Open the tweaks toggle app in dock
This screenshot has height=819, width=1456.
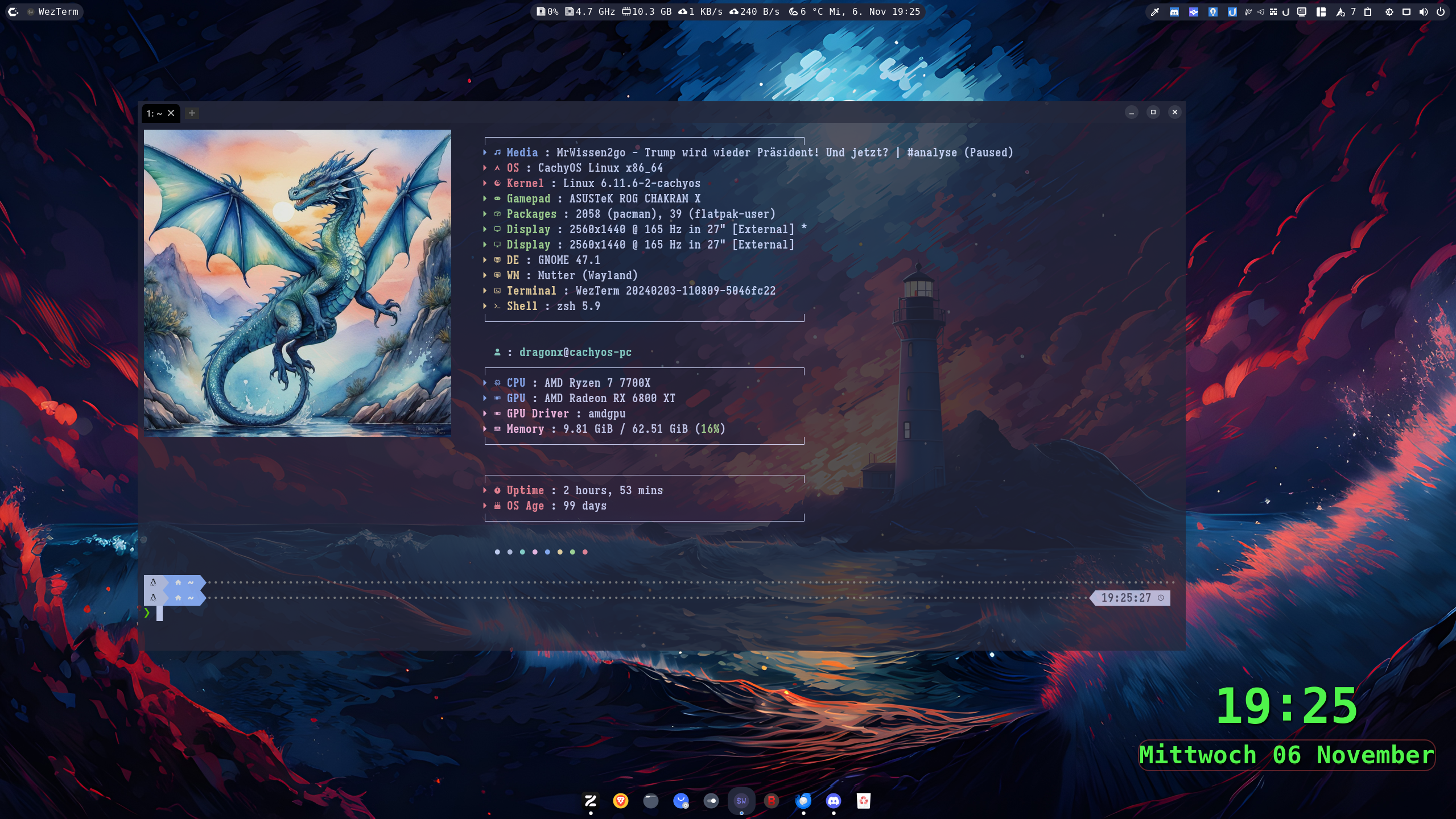click(711, 801)
